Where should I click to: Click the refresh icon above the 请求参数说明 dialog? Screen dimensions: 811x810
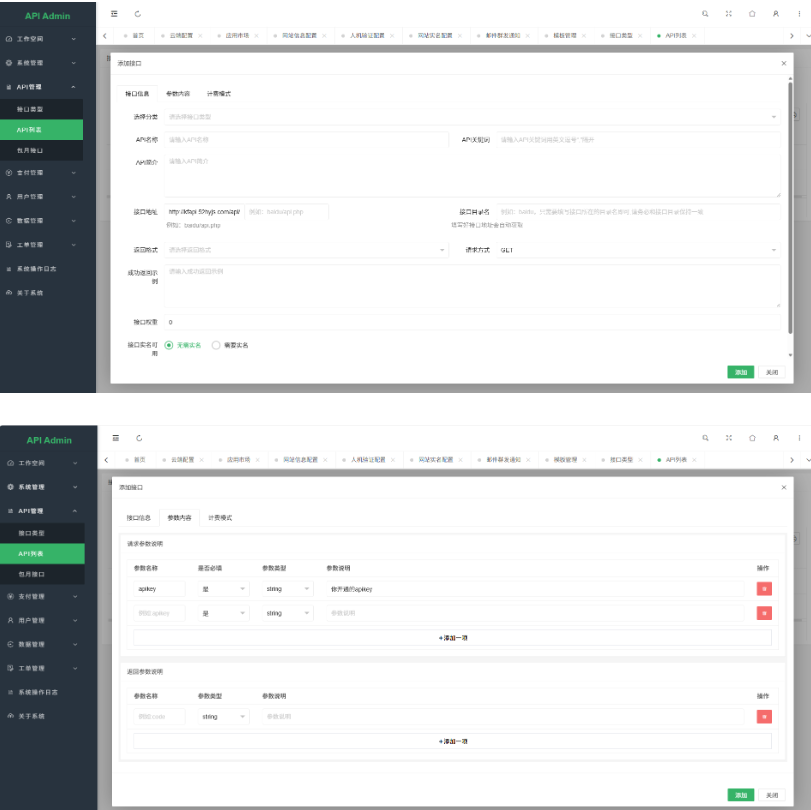[137, 438]
